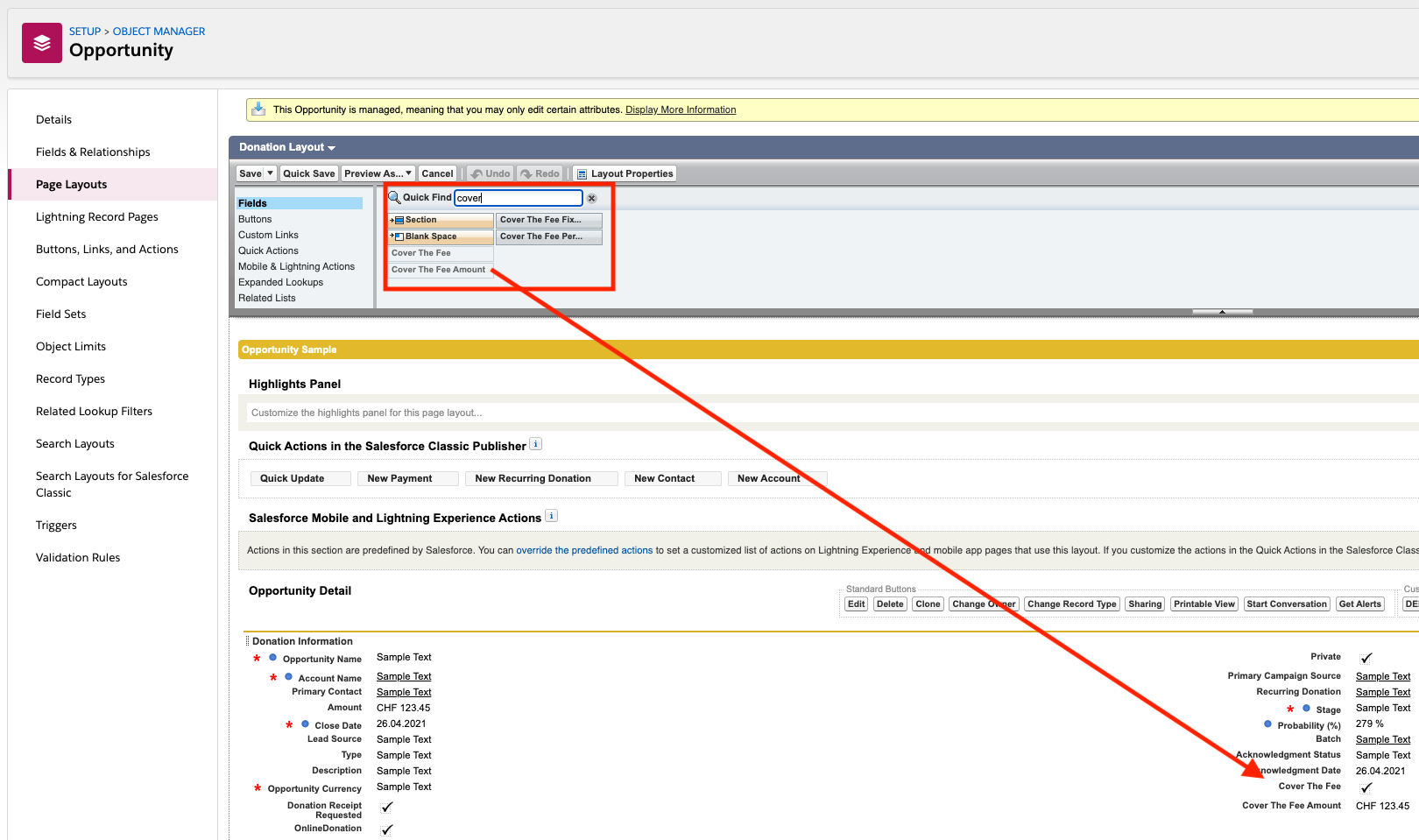Click the Get Alerts button

click(x=1360, y=604)
